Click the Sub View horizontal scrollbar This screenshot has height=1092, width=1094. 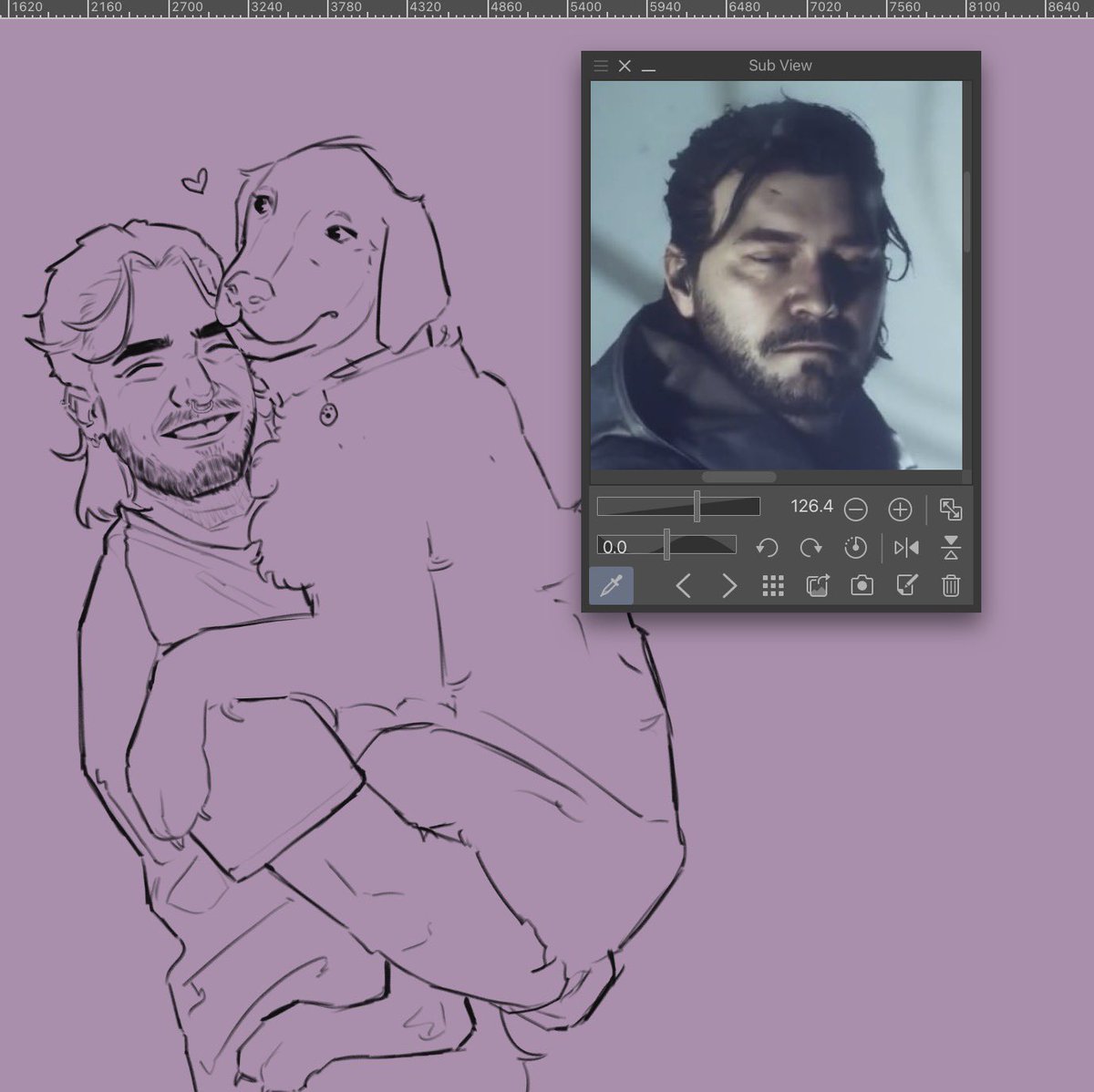738,477
